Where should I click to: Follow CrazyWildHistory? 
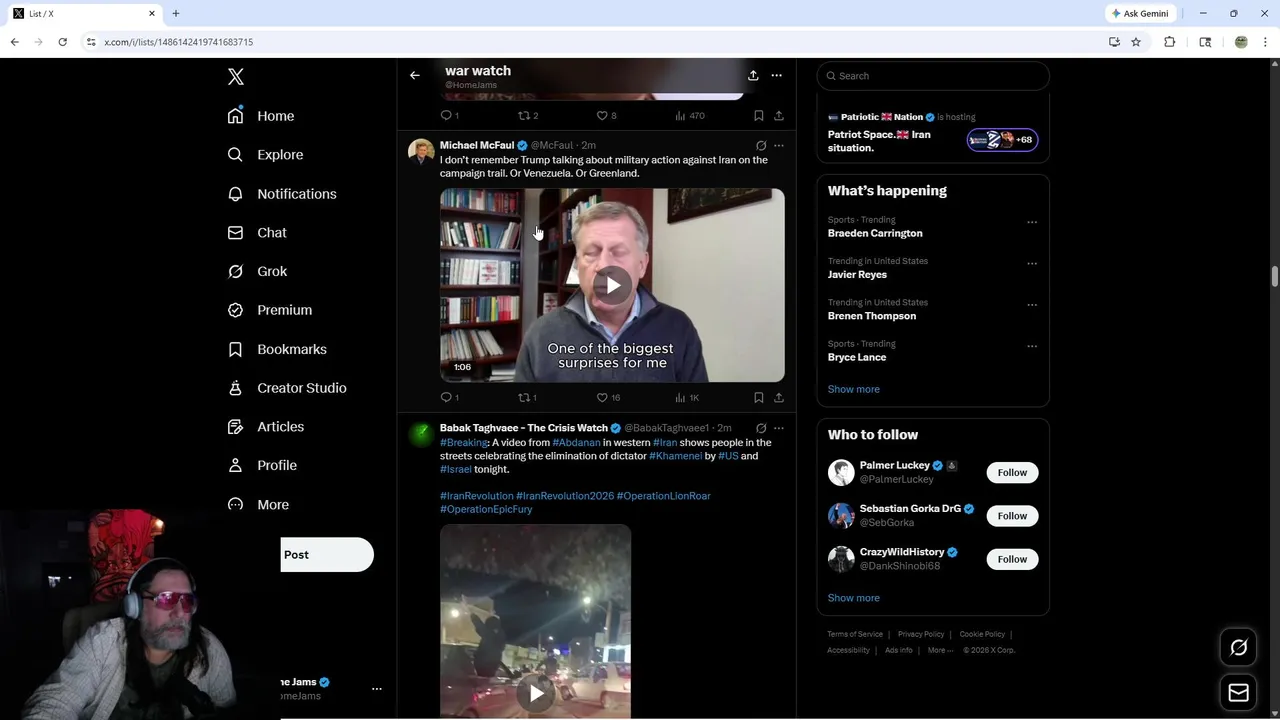[1012, 559]
